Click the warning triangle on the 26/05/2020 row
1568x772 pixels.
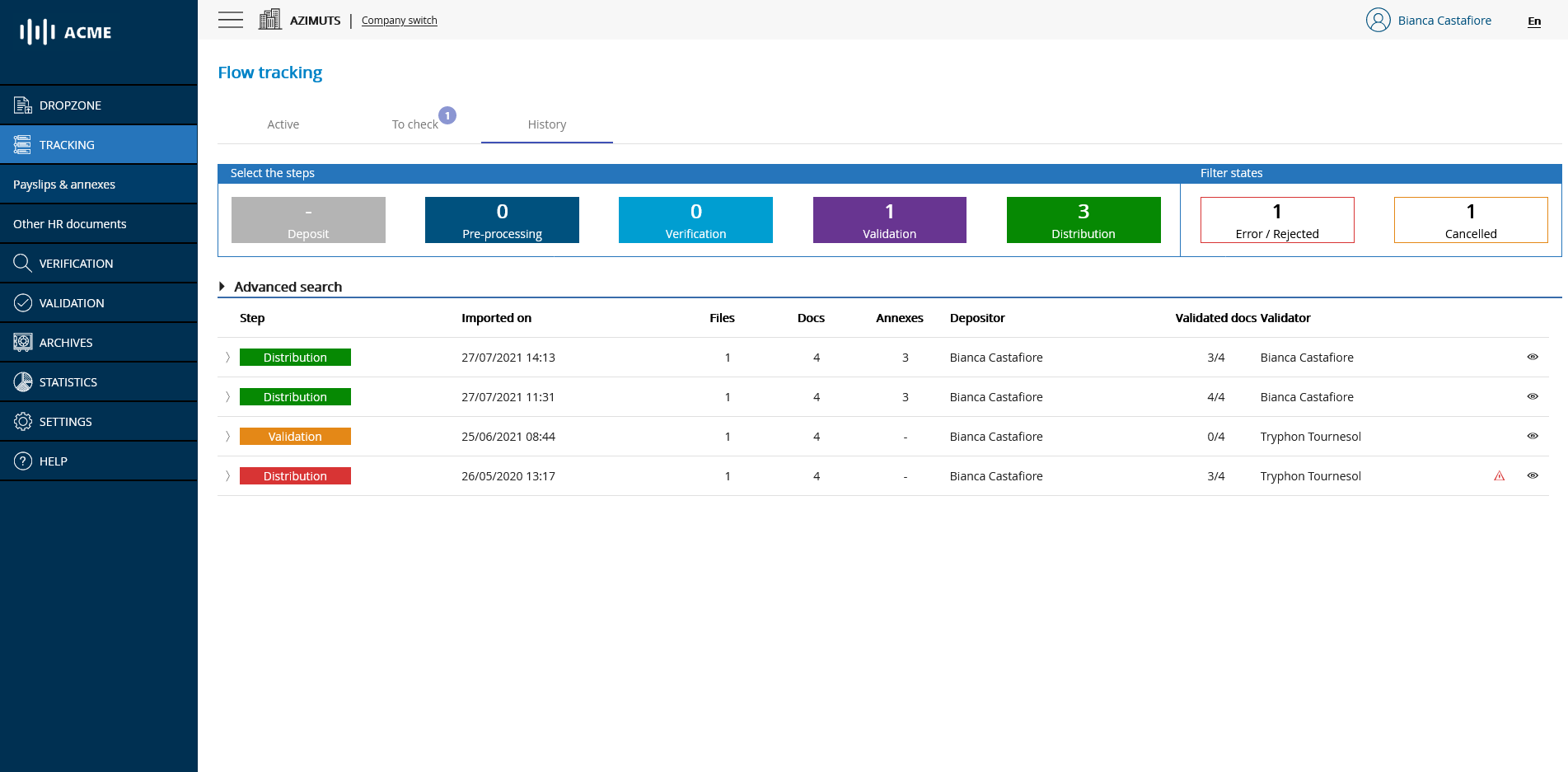pos(1499,475)
